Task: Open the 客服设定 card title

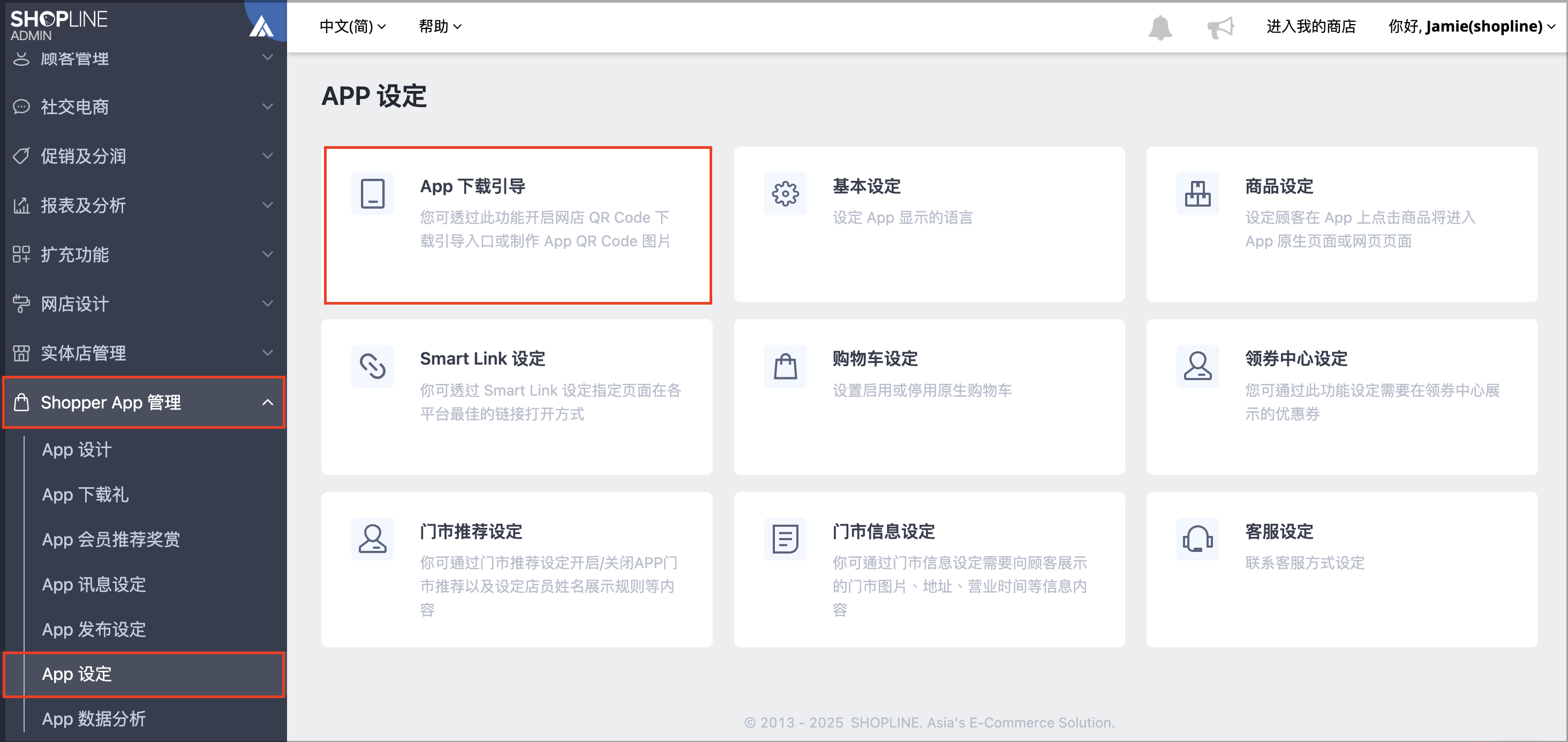Action: click(1279, 532)
